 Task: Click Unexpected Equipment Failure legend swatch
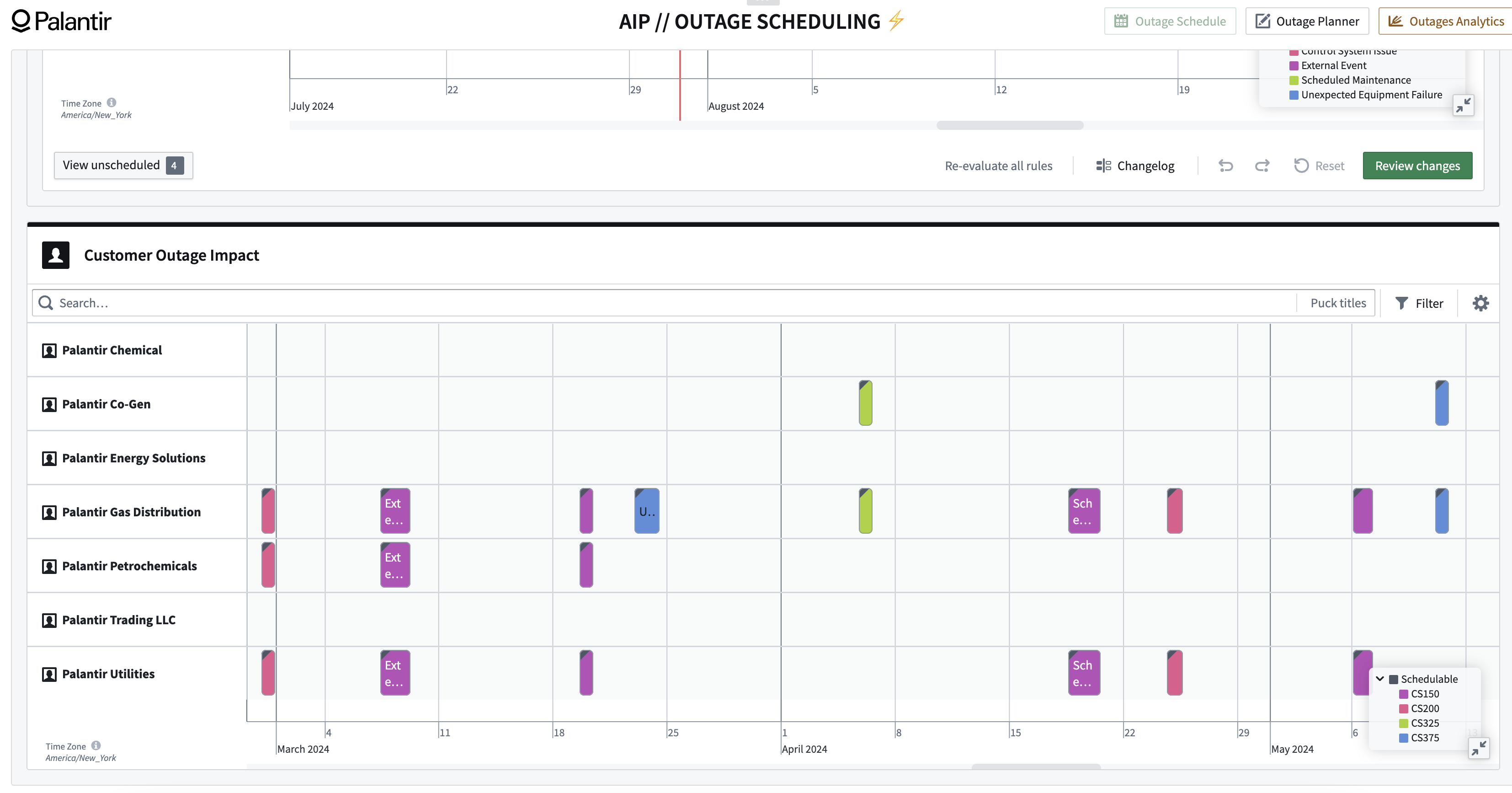[1294, 95]
